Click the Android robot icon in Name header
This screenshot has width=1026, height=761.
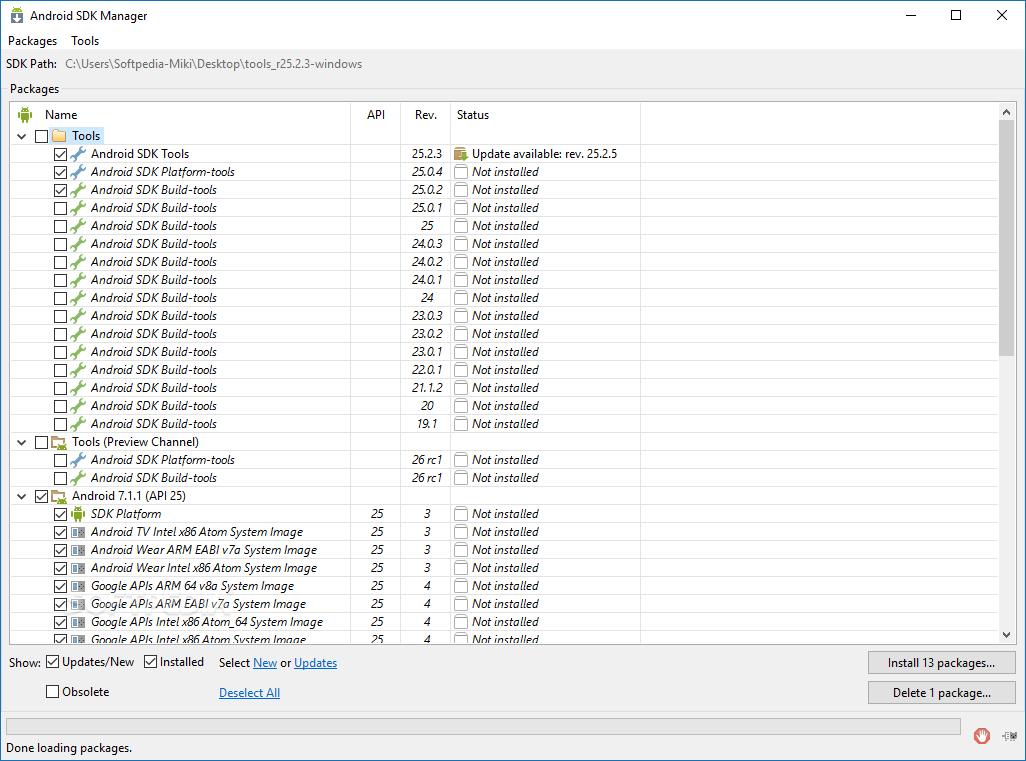coord(25,115)
